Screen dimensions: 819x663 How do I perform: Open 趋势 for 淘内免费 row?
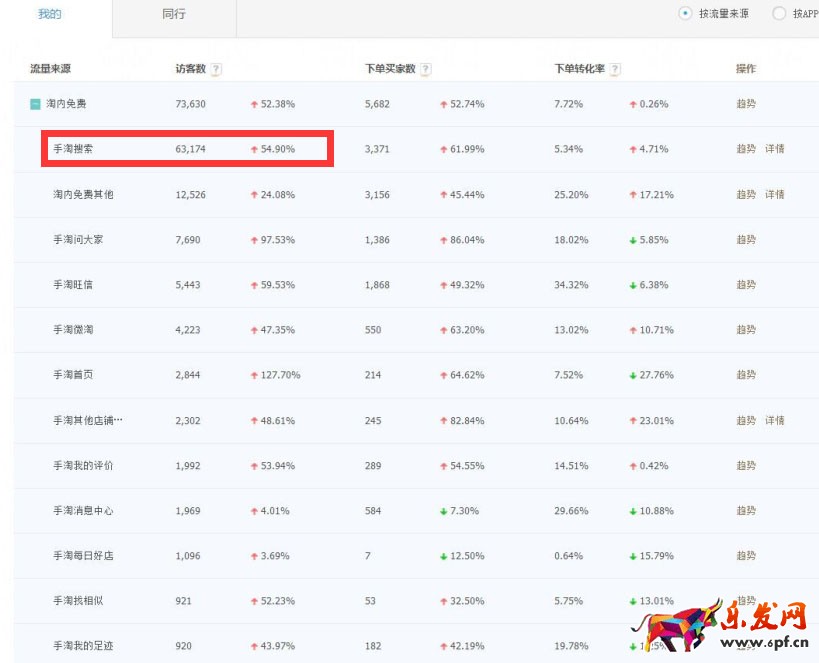746,104
